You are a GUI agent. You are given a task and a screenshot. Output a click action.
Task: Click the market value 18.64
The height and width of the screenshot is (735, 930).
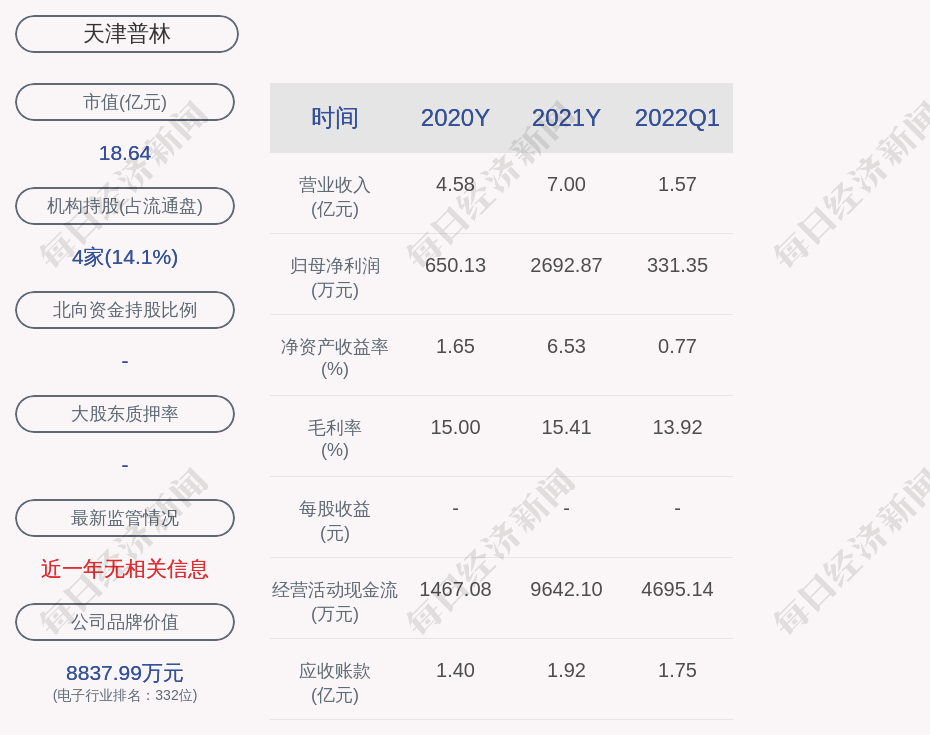pyautogui.click(x=125, y=153)
